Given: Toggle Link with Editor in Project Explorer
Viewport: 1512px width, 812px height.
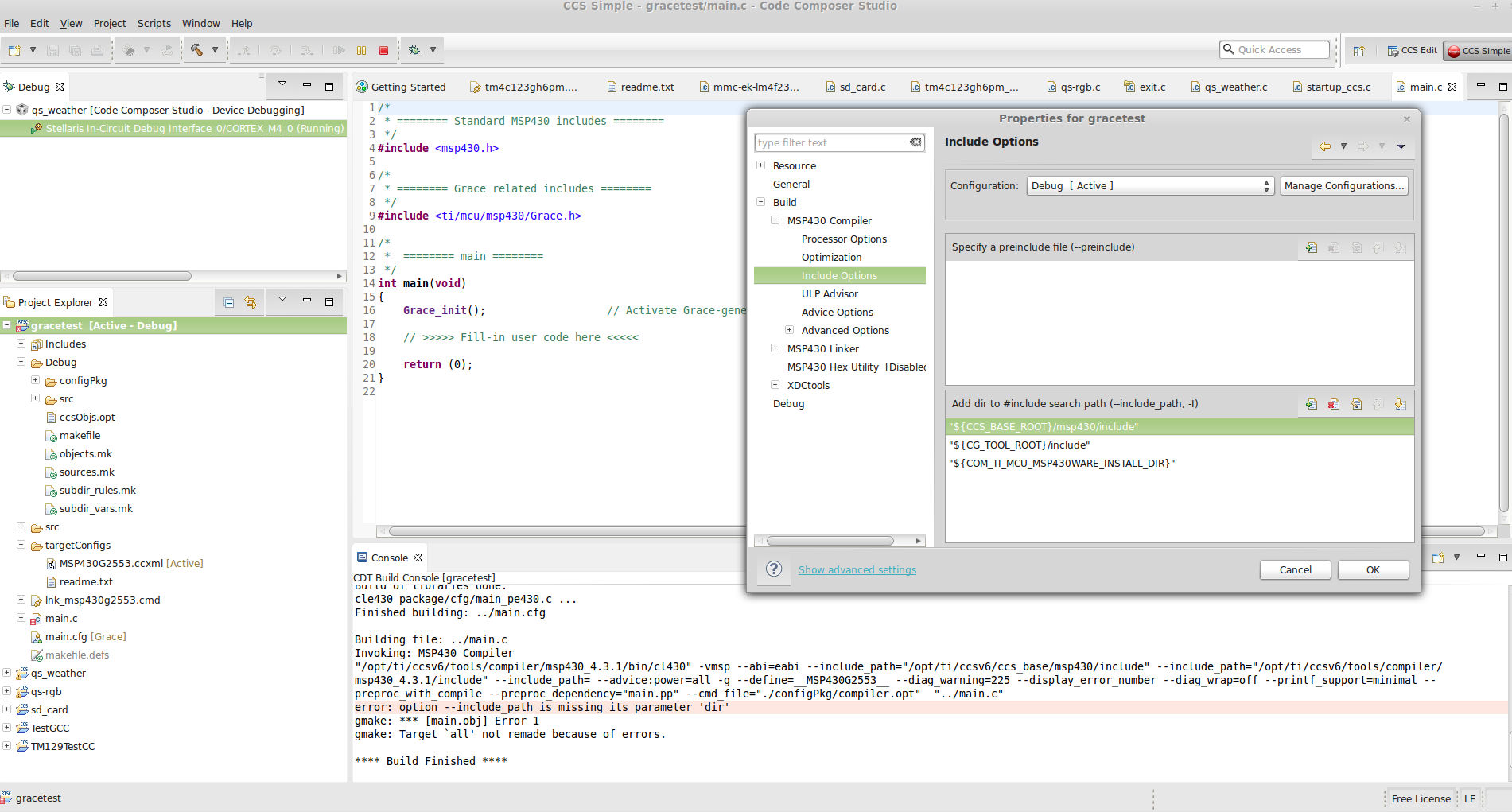Looking at the screenshot, I should (x=251, y=302).
